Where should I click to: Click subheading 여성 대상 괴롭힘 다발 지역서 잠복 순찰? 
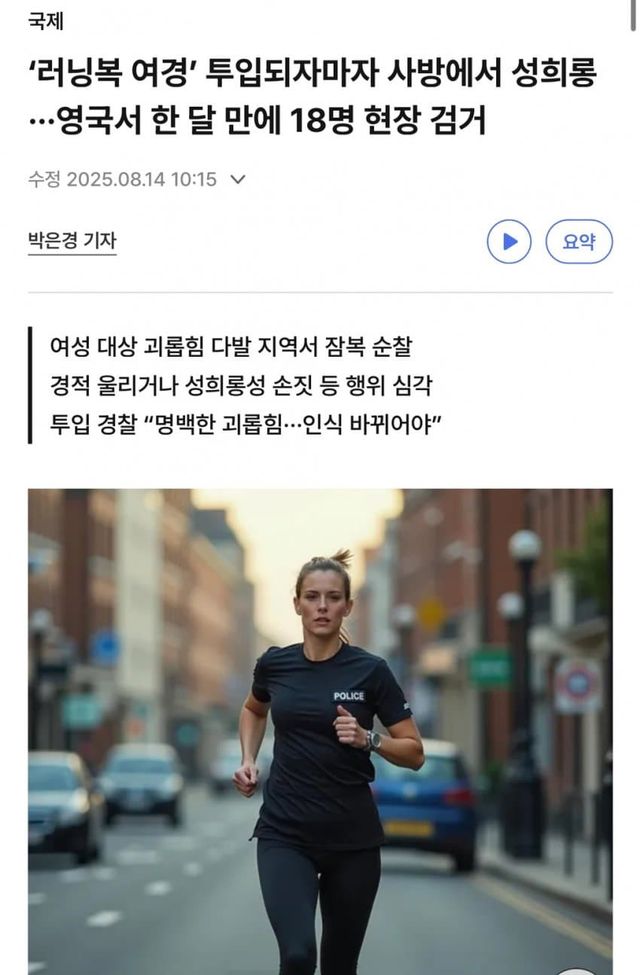click(231, 346)
